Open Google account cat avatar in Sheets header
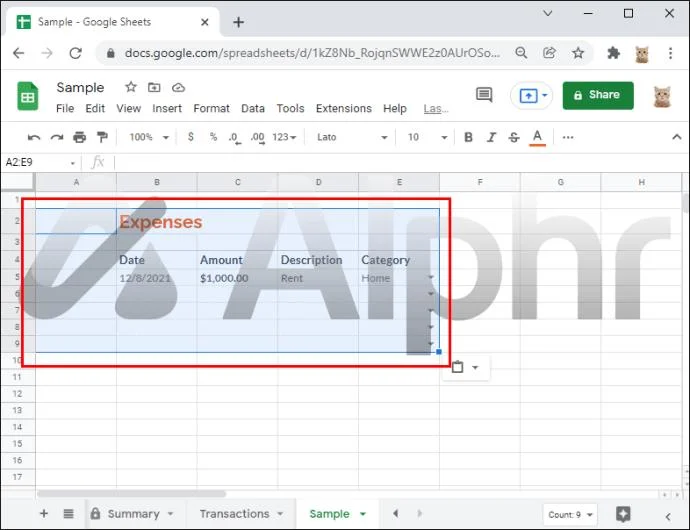 (x=662, y=96)
